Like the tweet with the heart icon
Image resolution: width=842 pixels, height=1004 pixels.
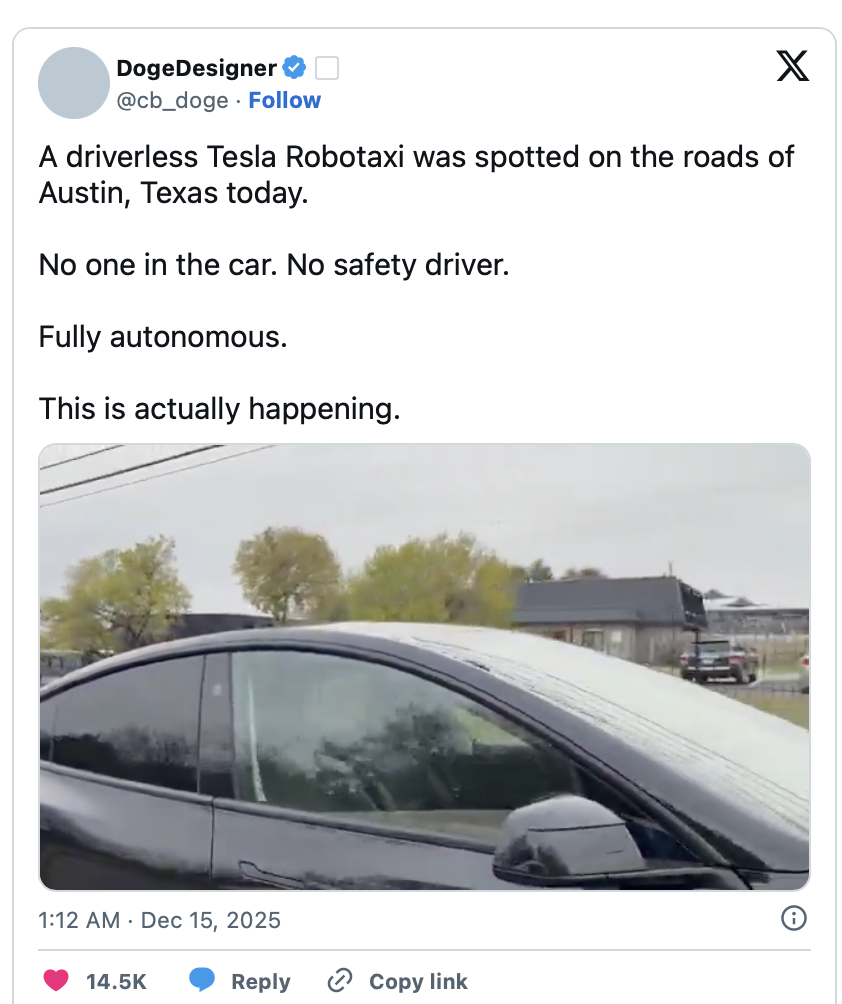tap(56, 981)
